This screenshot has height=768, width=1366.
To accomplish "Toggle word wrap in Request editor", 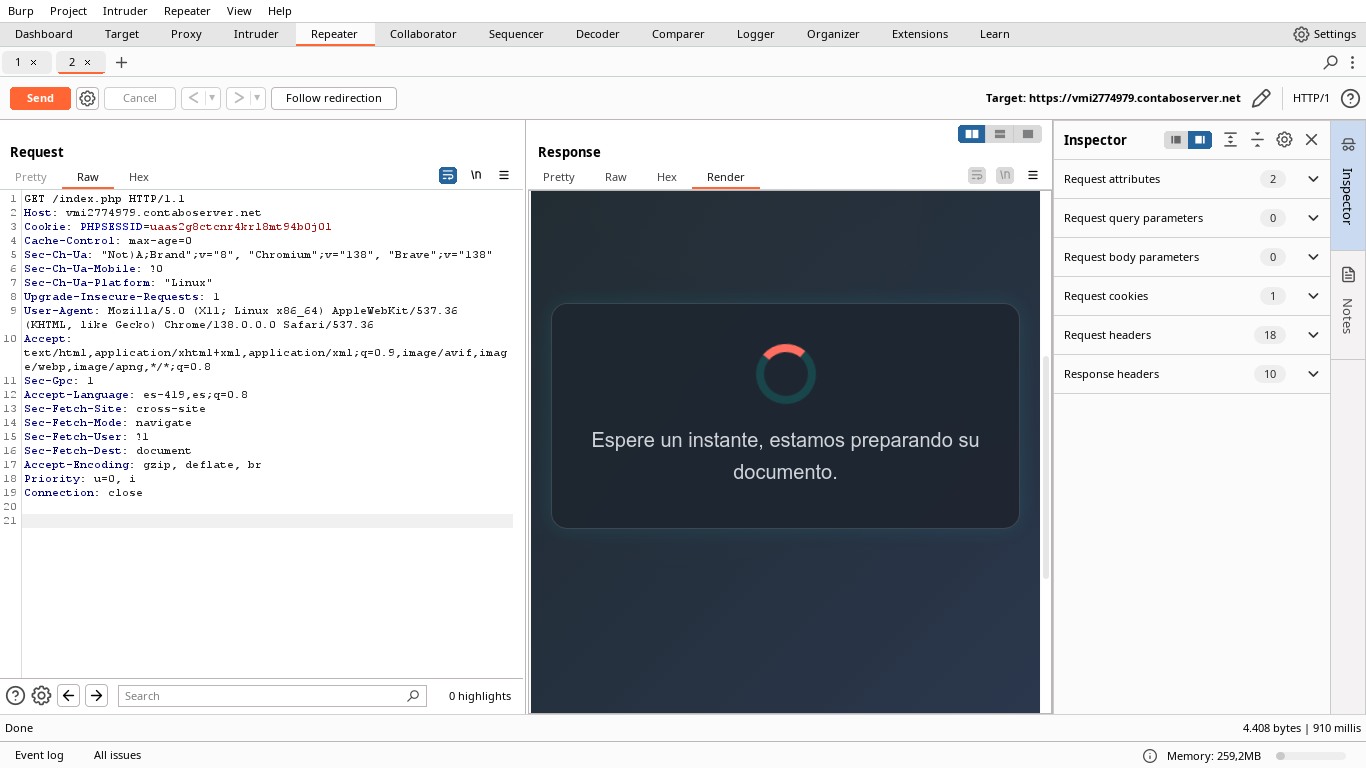I will point(448,175).
